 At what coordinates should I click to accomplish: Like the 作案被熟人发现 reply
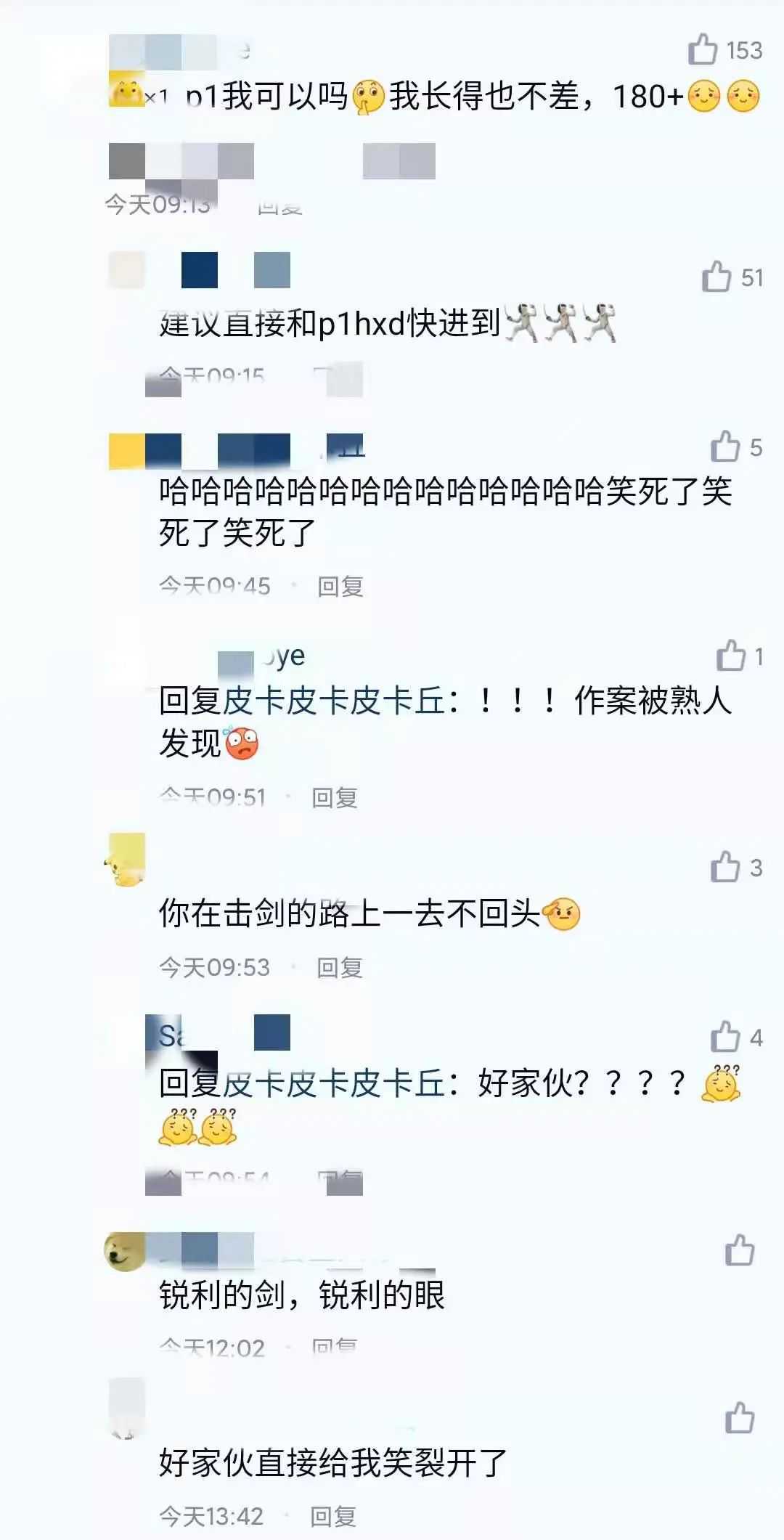point(731,656)
